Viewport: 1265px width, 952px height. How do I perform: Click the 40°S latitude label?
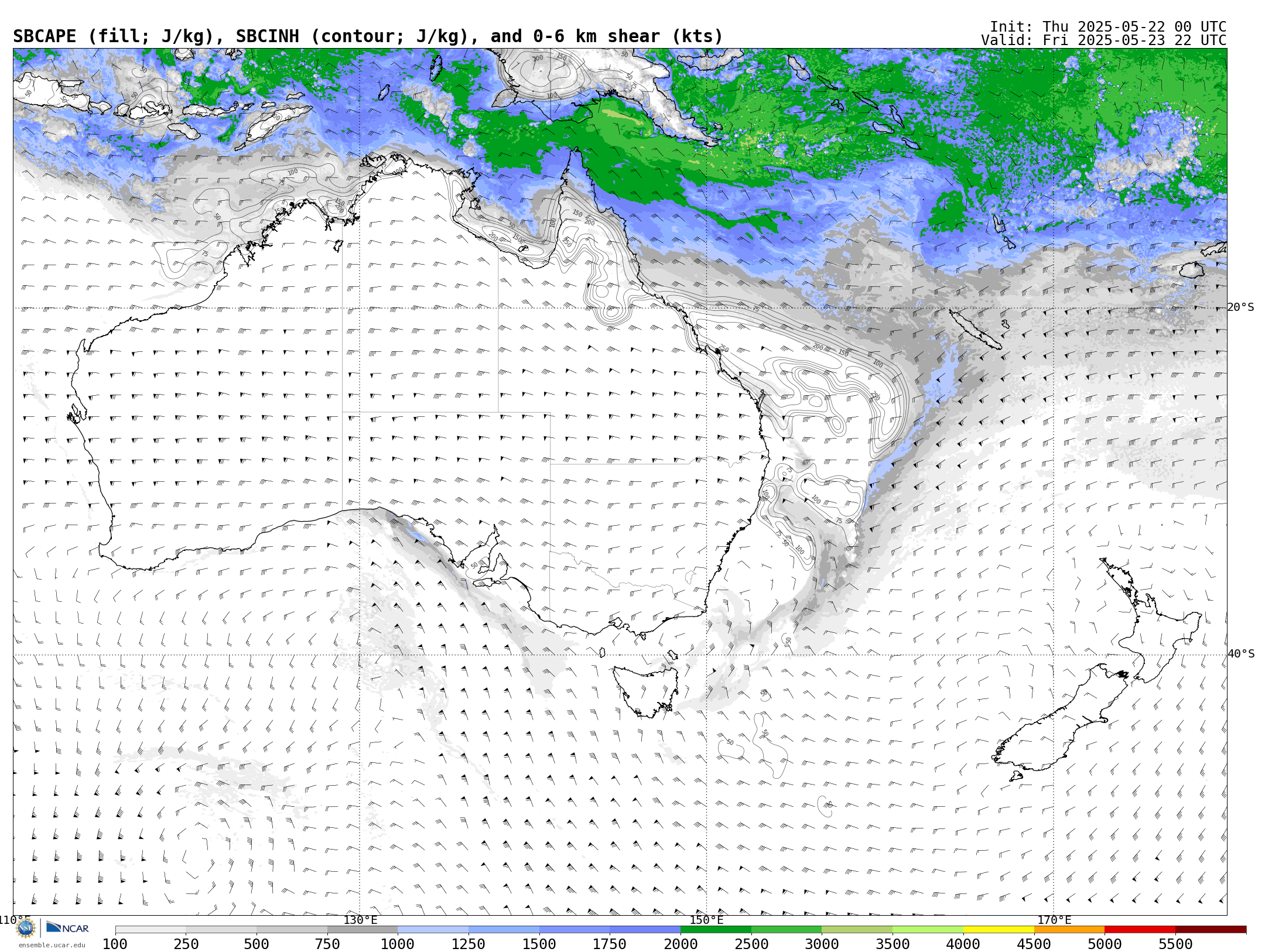click(1241, 654)
